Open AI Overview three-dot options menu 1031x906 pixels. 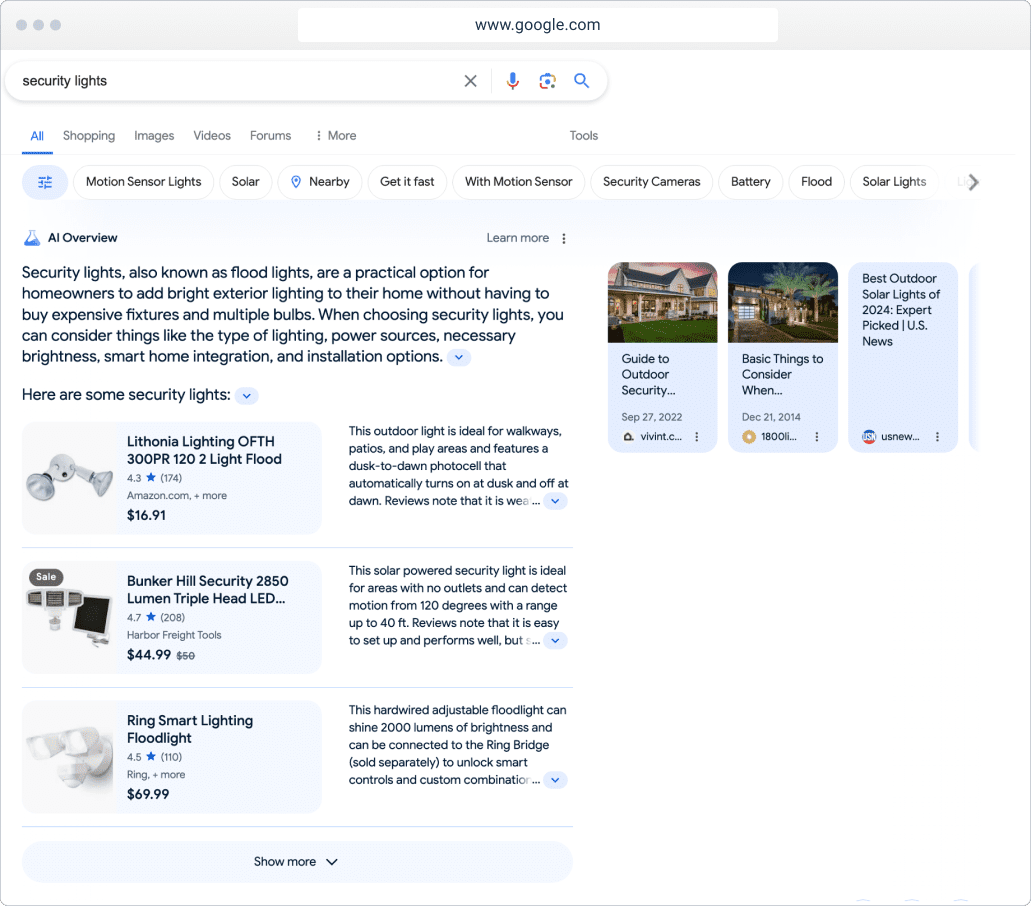point(564,238)
